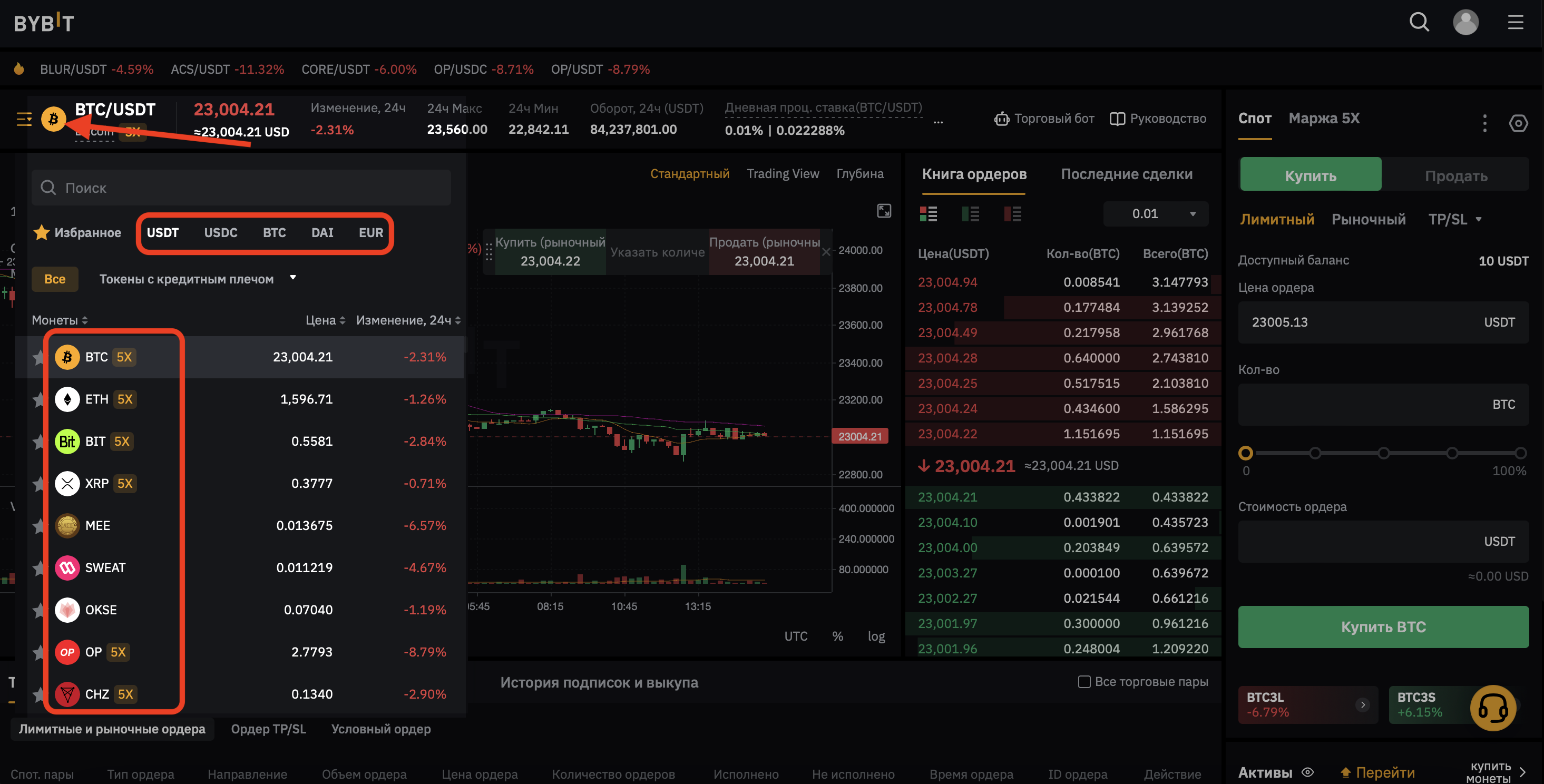Switch to 'Последние сделки' tab

pos(1126,174)
